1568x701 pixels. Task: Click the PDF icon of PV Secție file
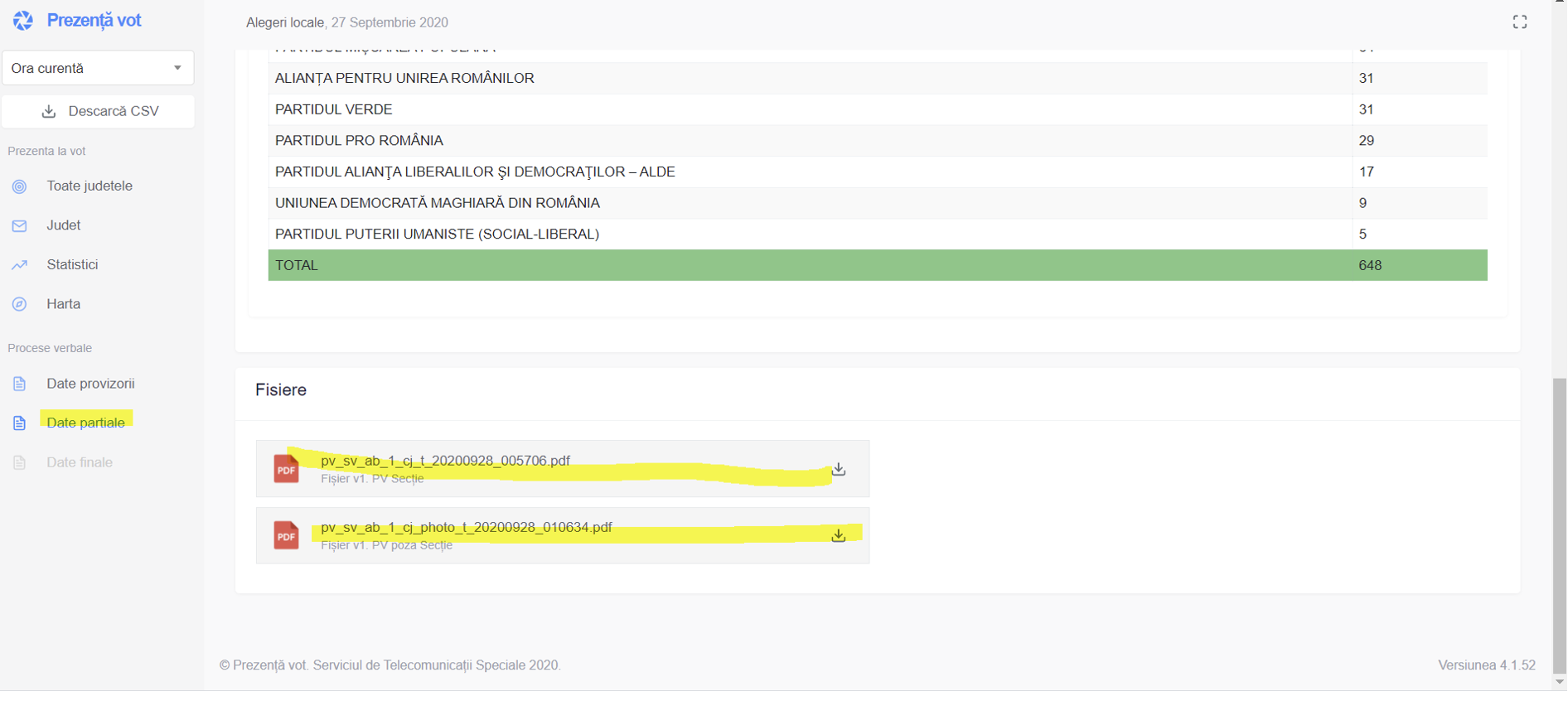286,469
